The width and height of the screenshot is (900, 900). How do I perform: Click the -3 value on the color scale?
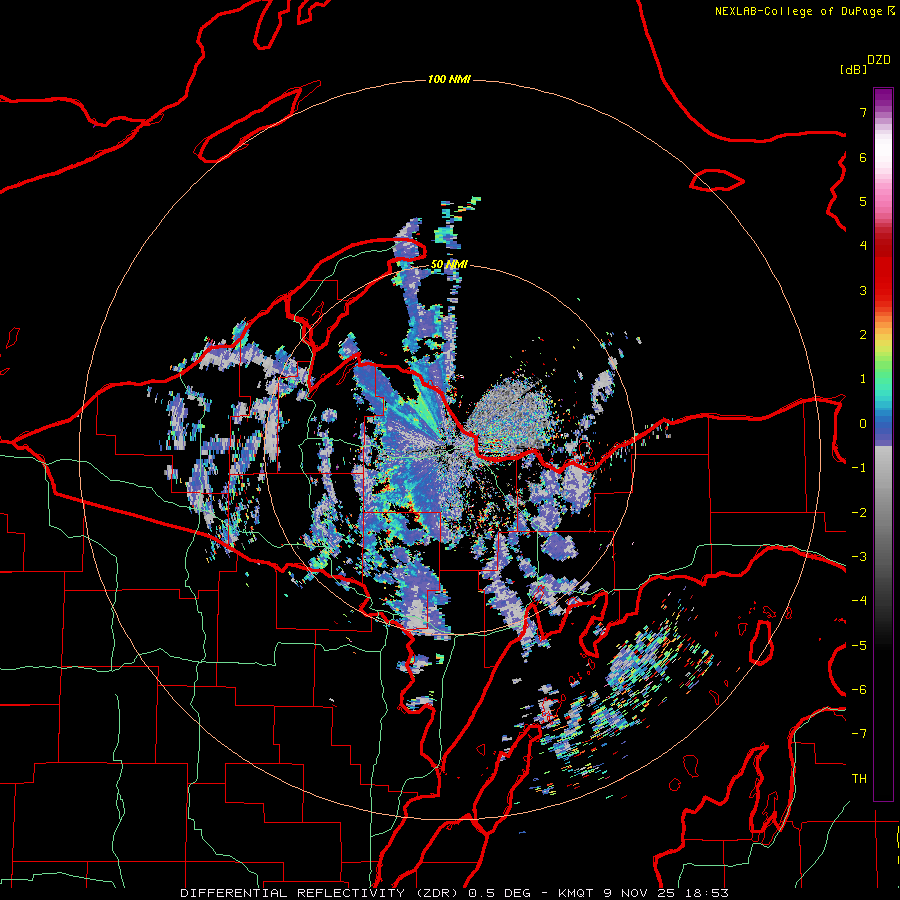pos(859,557)
